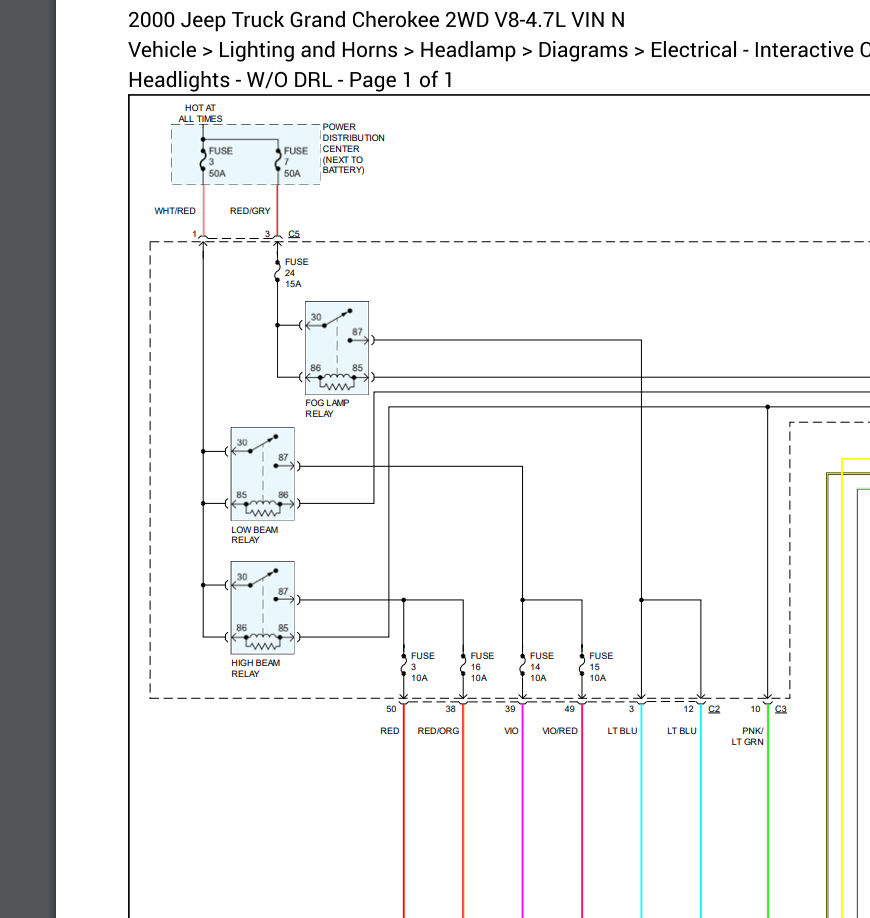This screenshot has height=918, width=870.
Task: Click pin number 50 label
Action: (391, 709)
